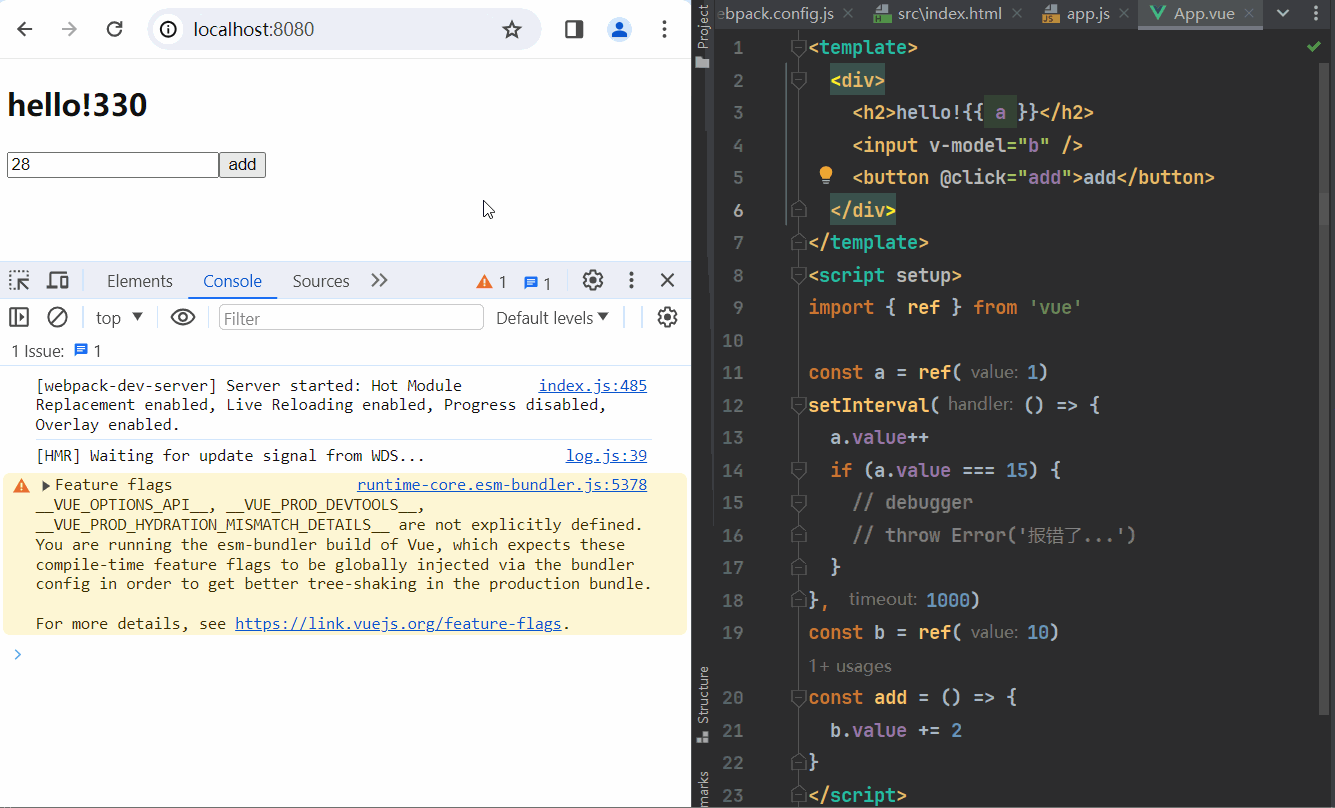Toggle the console sidebar
The height and width of the screenshot is (808, 1335).
(19, 318)
